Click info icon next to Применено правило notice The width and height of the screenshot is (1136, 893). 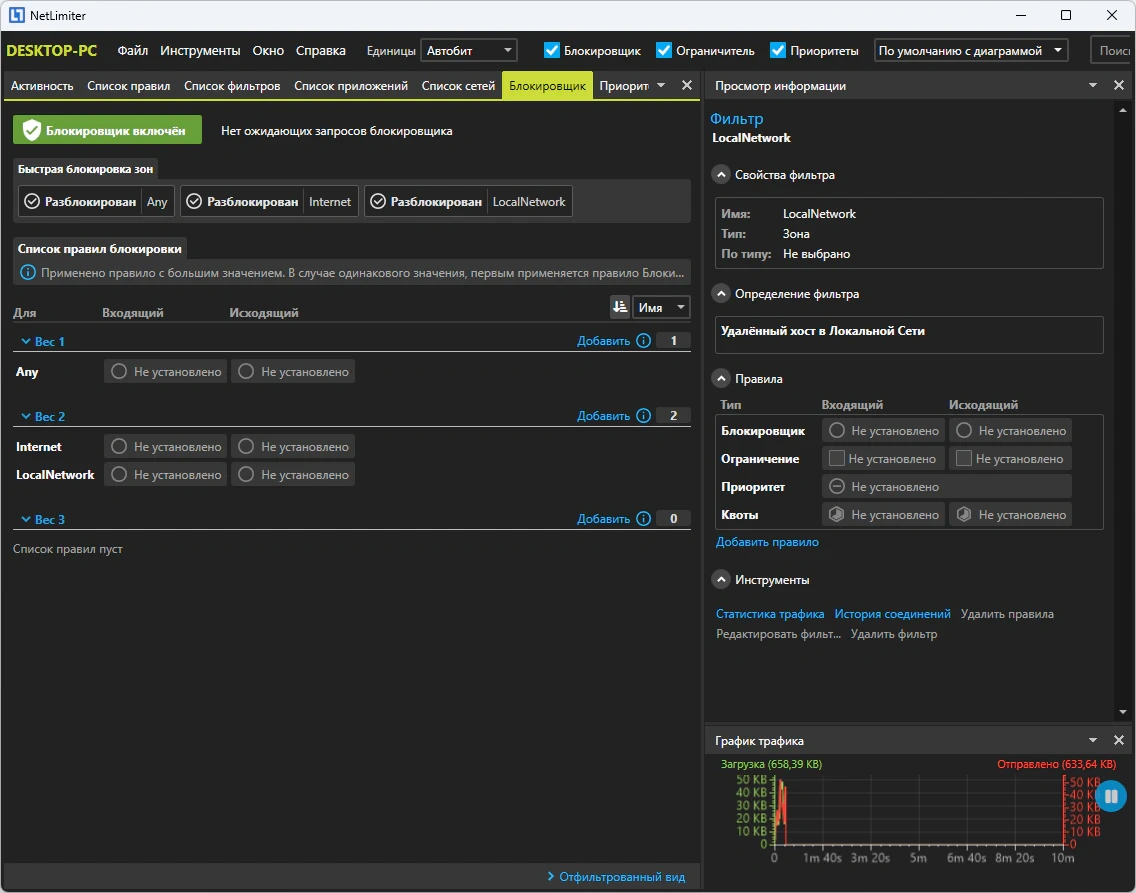tap(28, 273)
